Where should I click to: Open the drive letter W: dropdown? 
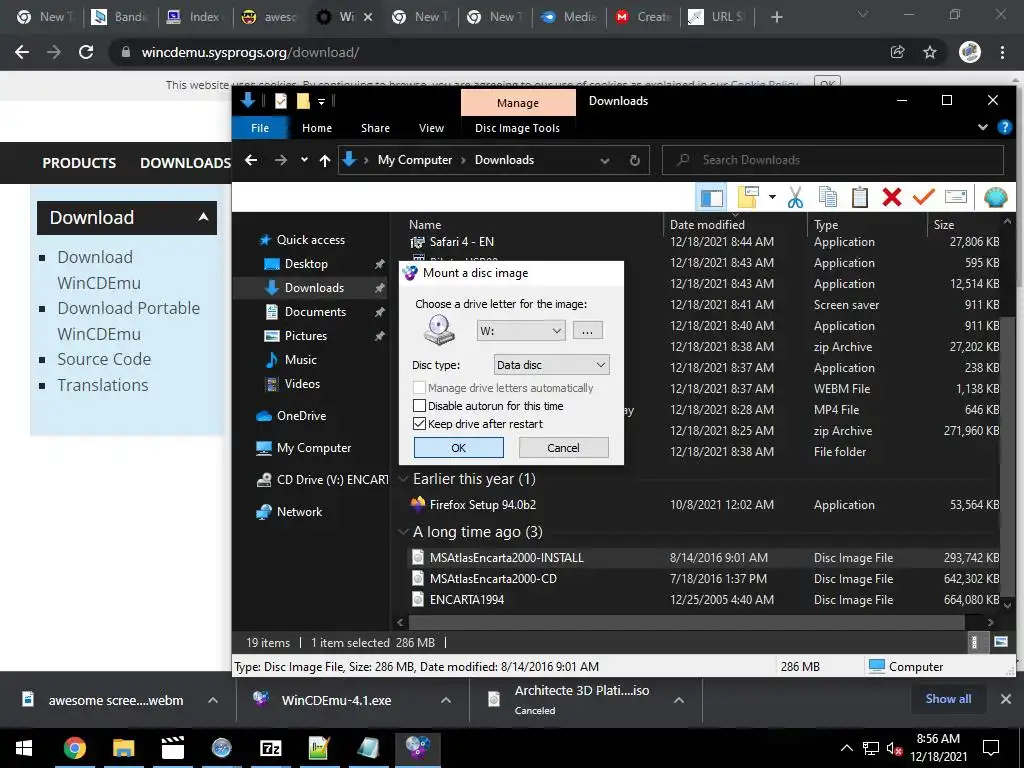coord(520,330)
